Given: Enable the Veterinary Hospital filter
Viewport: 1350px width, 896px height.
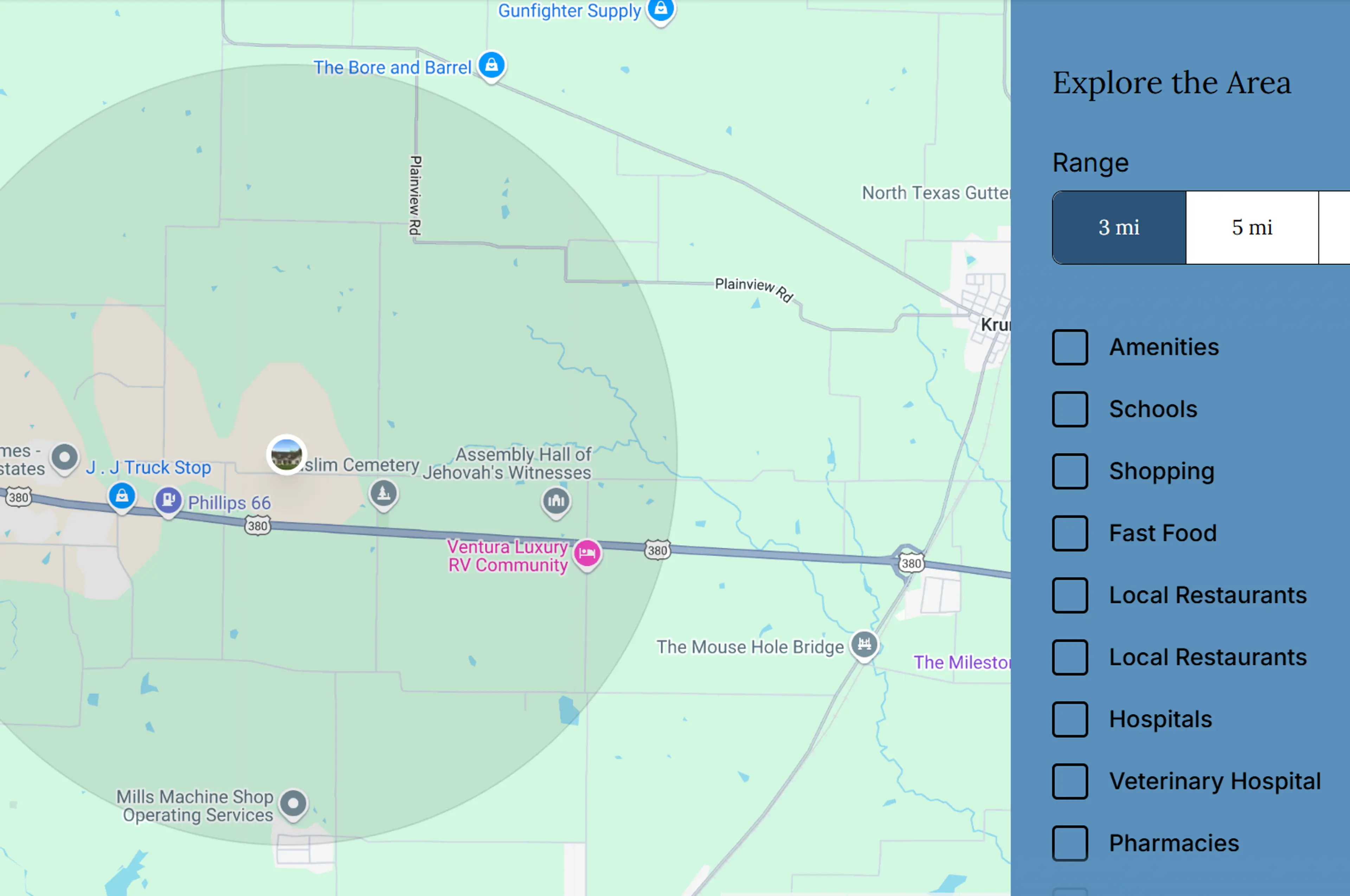Looking at the screenshot, I should coord(1069,782).
